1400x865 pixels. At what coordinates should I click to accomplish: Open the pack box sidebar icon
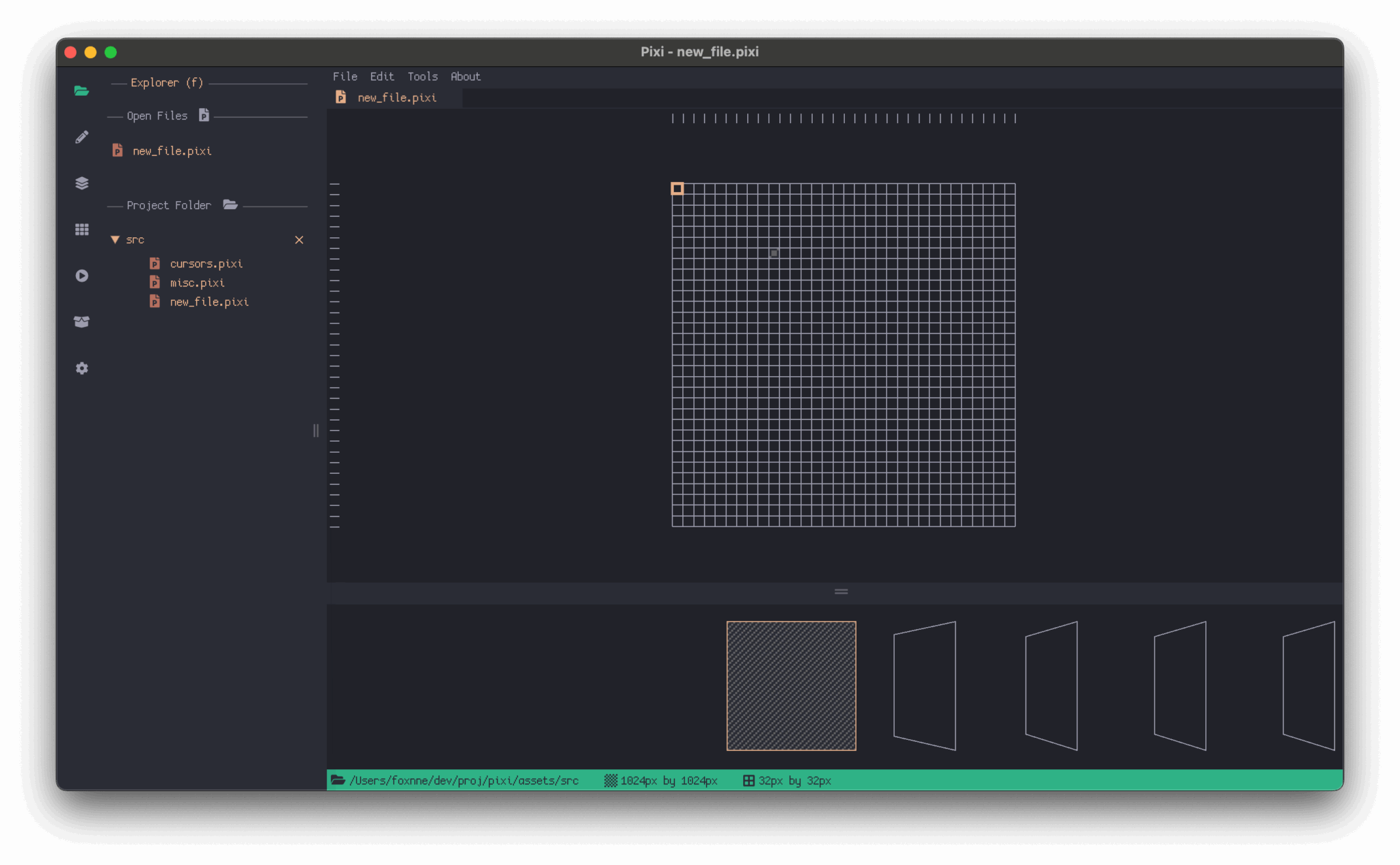point(81,321)
